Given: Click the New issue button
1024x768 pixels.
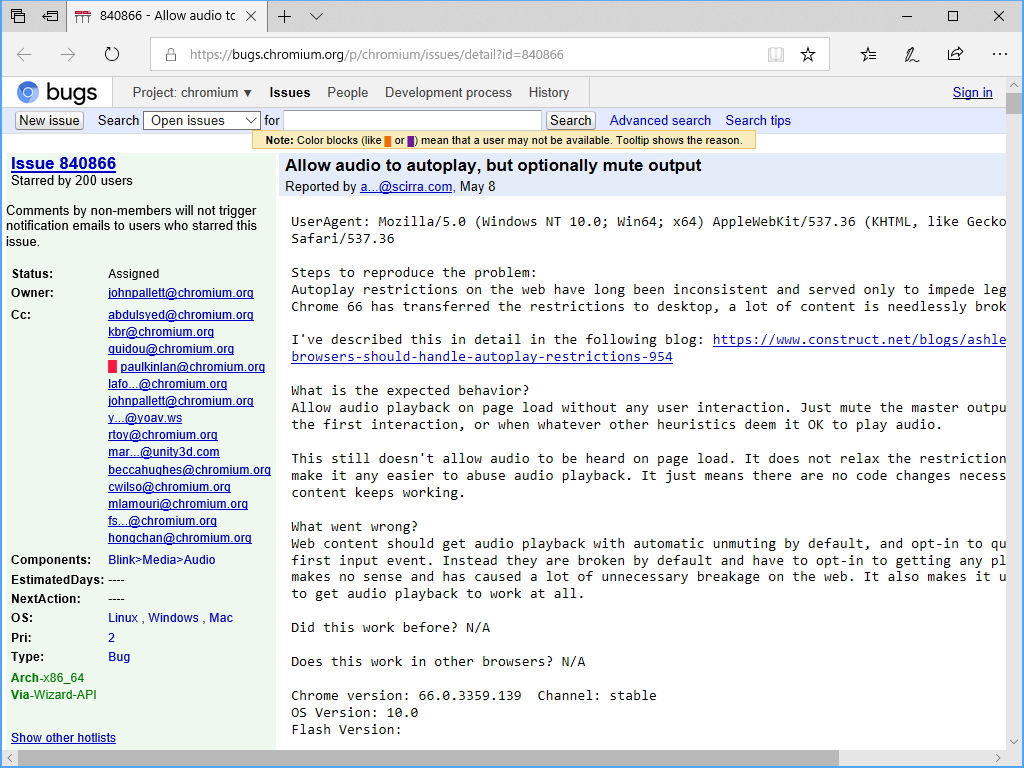Looking at the screenshot, I should point(48,120).
